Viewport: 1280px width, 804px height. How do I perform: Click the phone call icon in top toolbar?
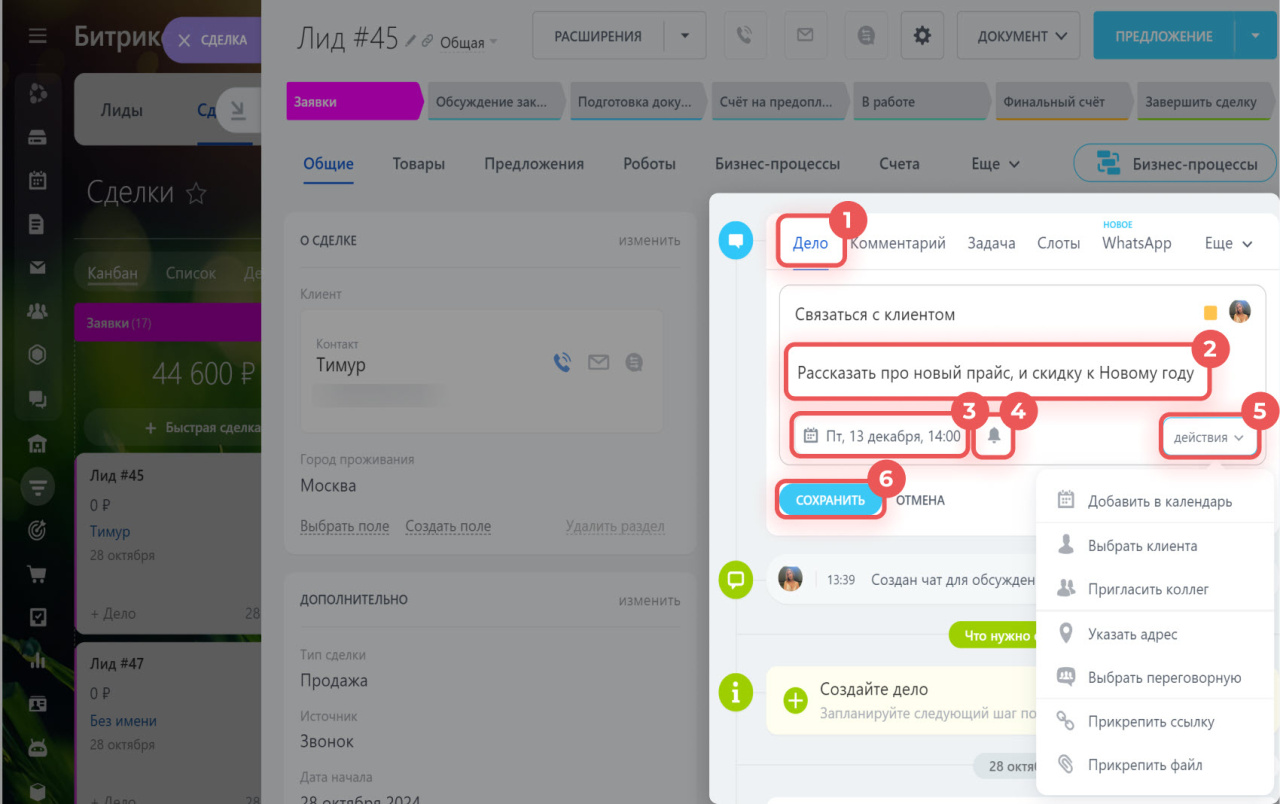[x=743, y=36]
